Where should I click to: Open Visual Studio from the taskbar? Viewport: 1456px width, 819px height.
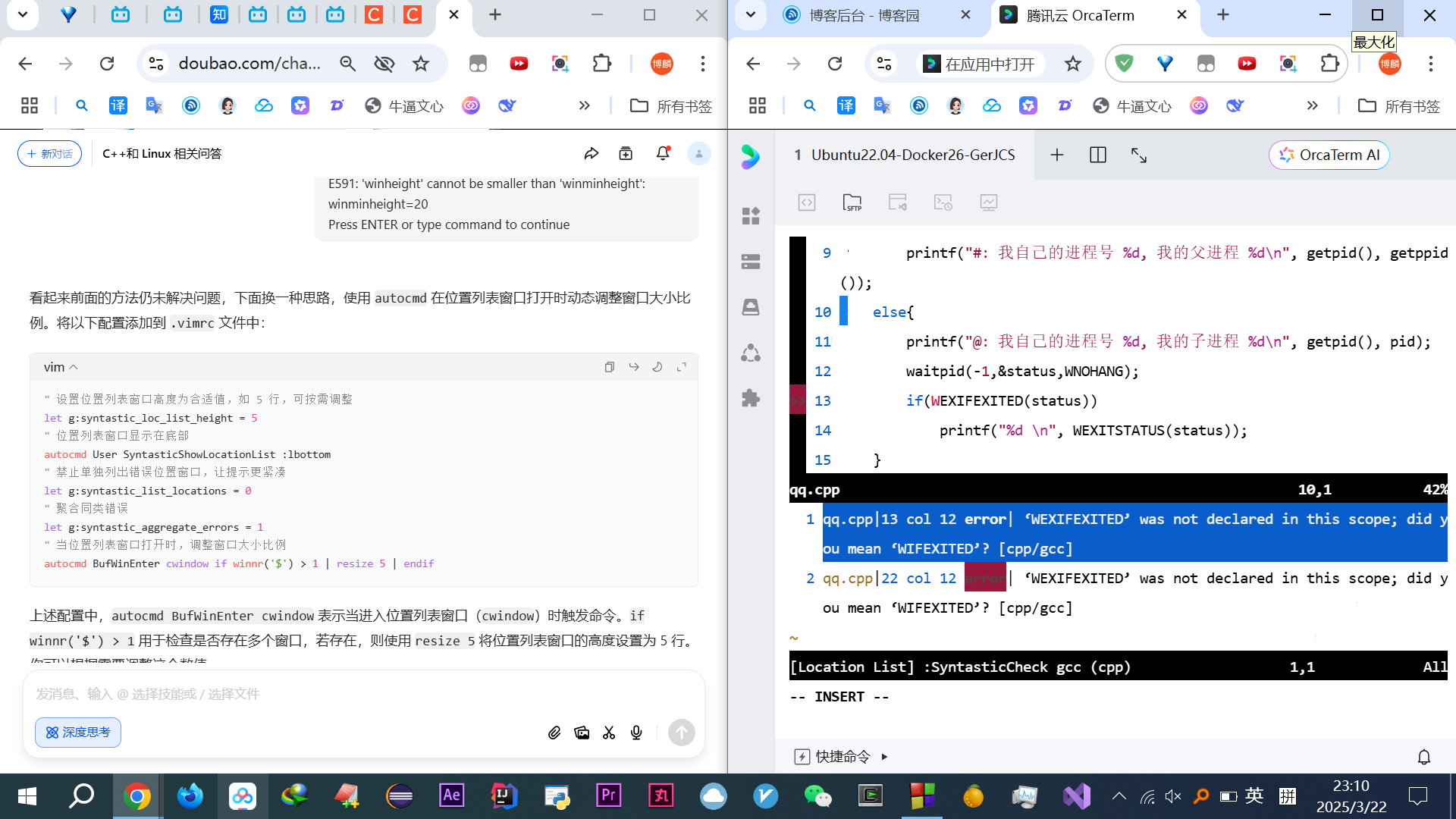[1077, 796]
